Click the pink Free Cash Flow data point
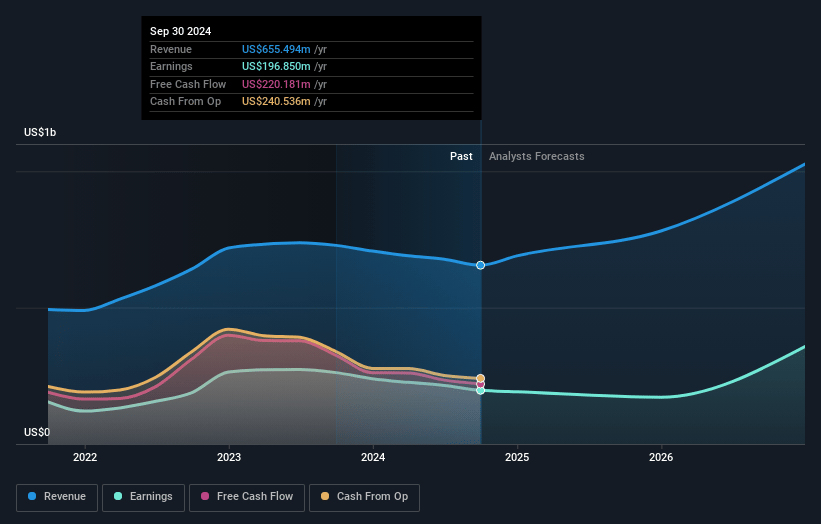 481,384
